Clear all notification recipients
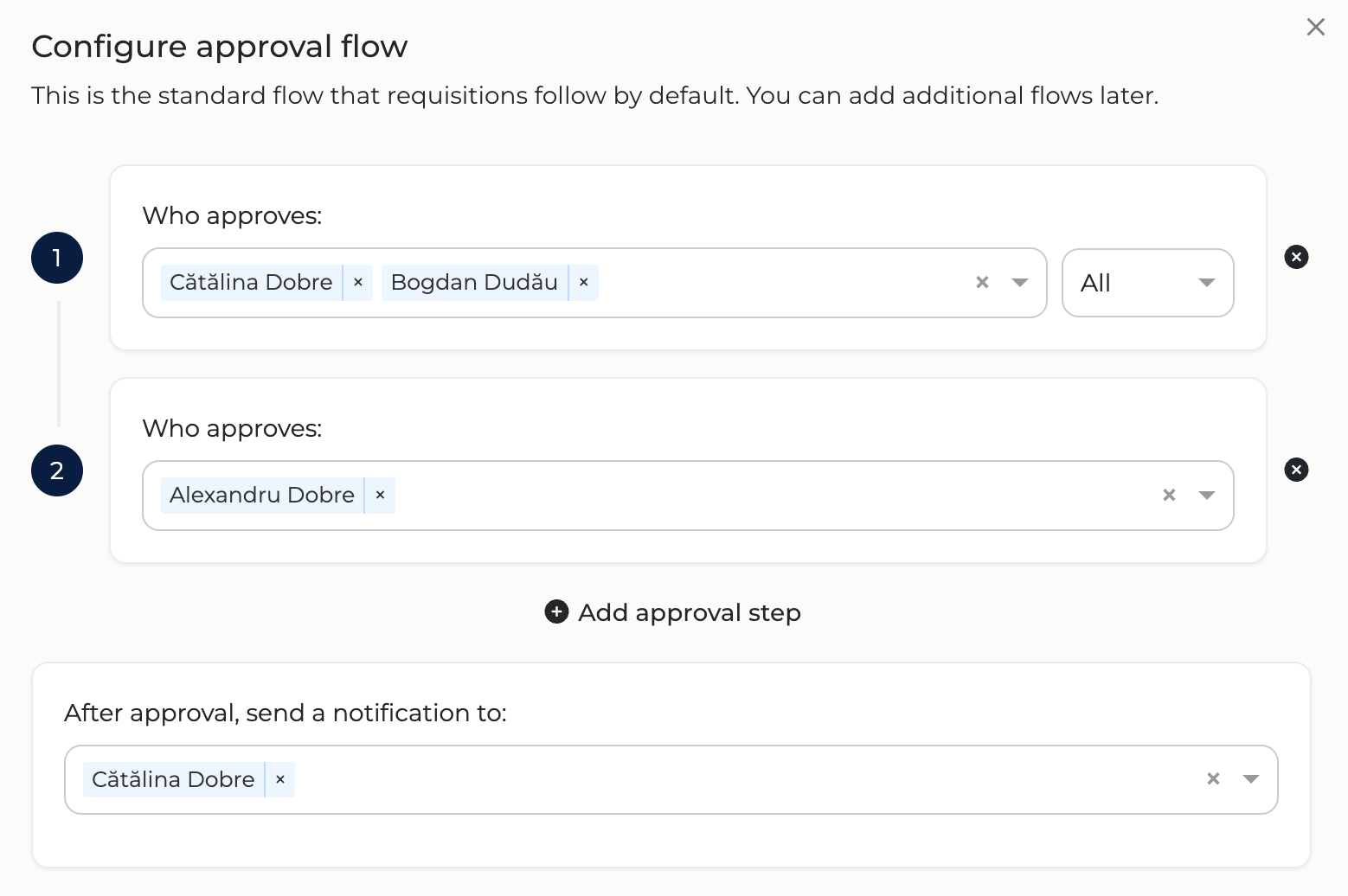 point(1213,779)
